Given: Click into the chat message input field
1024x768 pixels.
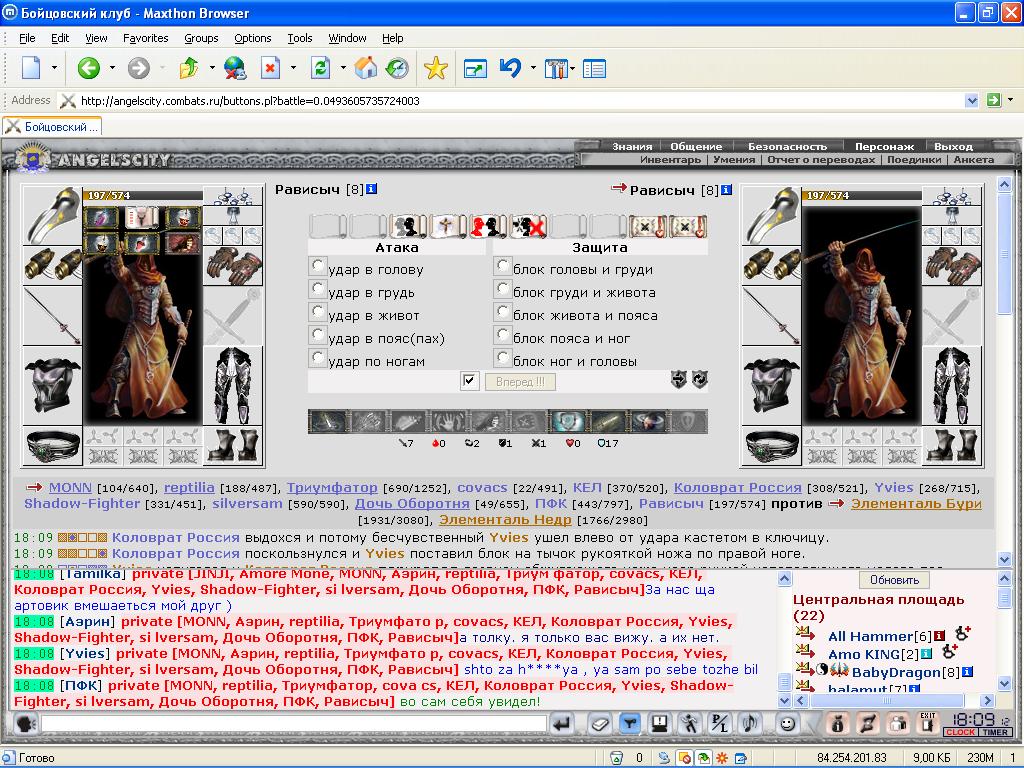Looking at the screenshot, I should click(294, 724).
